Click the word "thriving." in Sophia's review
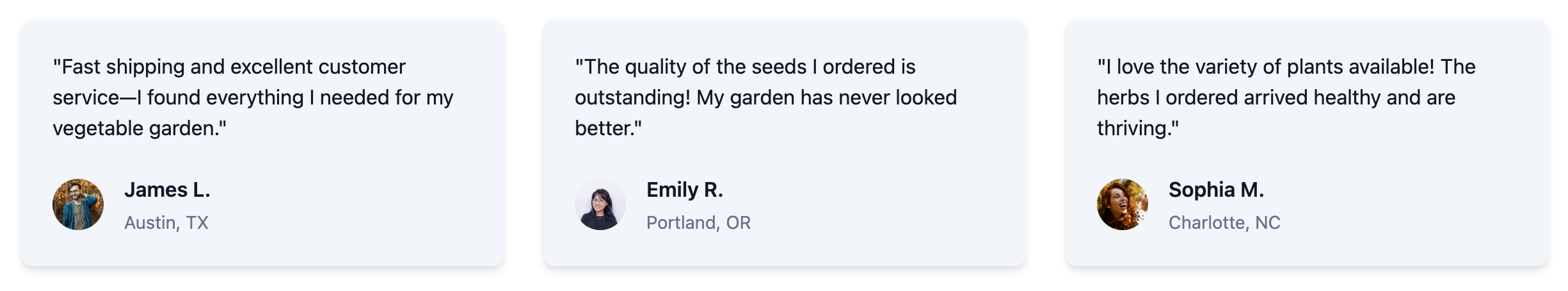Screen dimensions: 1568x291 pos(1137,128)
